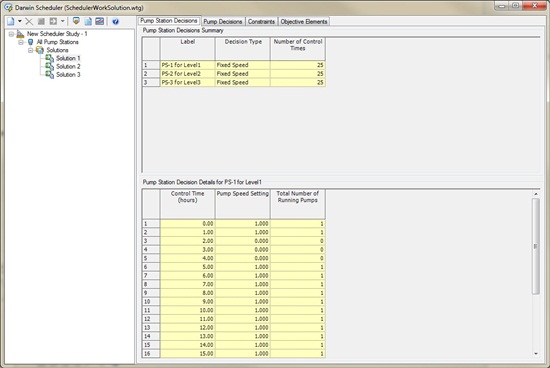Click running pumps value 0 in row 5
The image size is (550, 368).
pyautogui.click(x=298, y=259)
